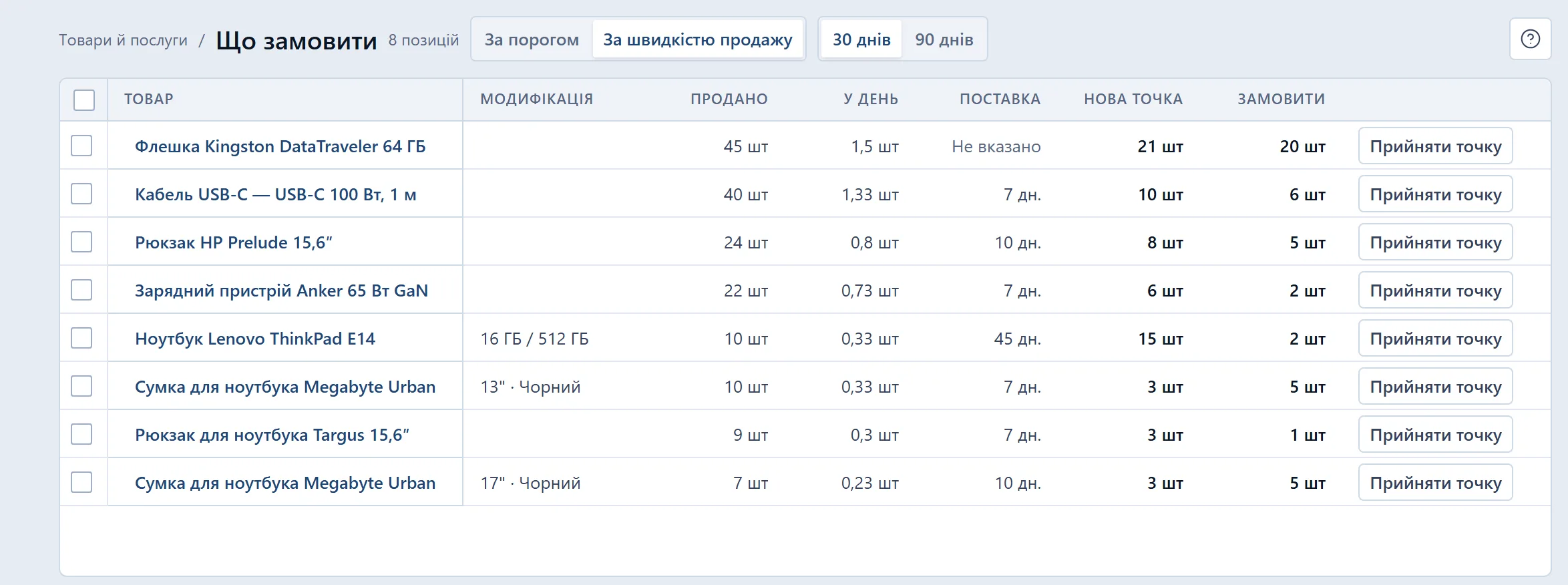Tick checkbox for Megabyte Urban 17" bag
The image size is (1568, 585).
(x=81, y=482)
